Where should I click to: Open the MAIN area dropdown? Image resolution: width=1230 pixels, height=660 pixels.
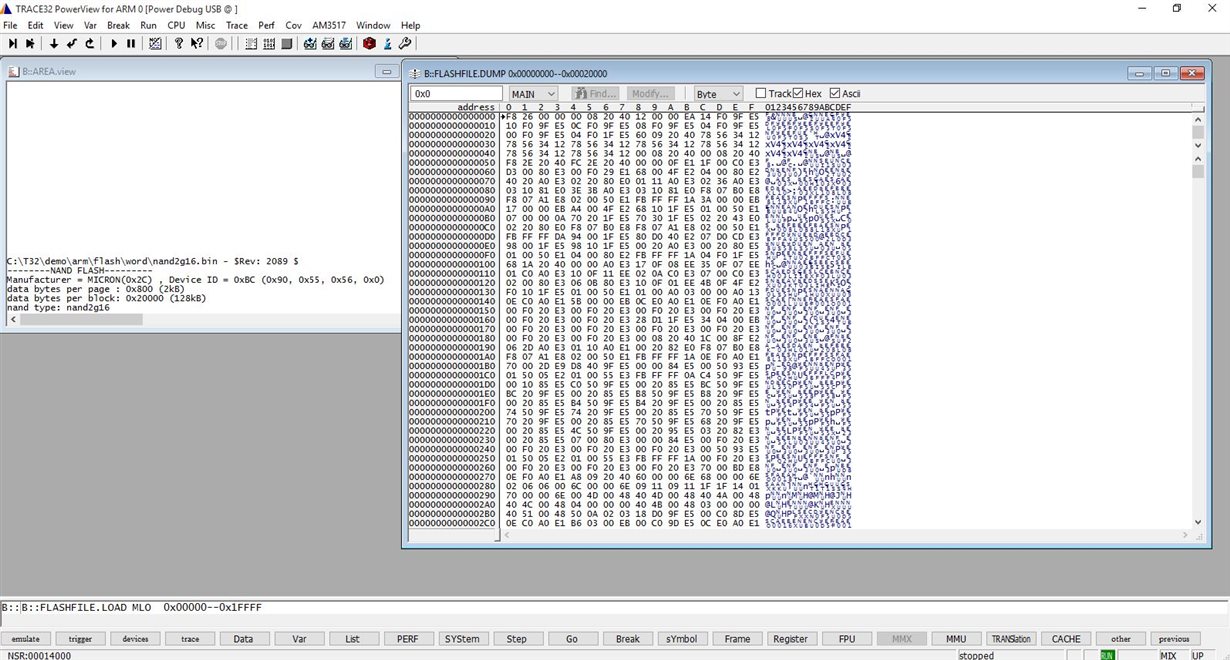click(x=533, y=94)
